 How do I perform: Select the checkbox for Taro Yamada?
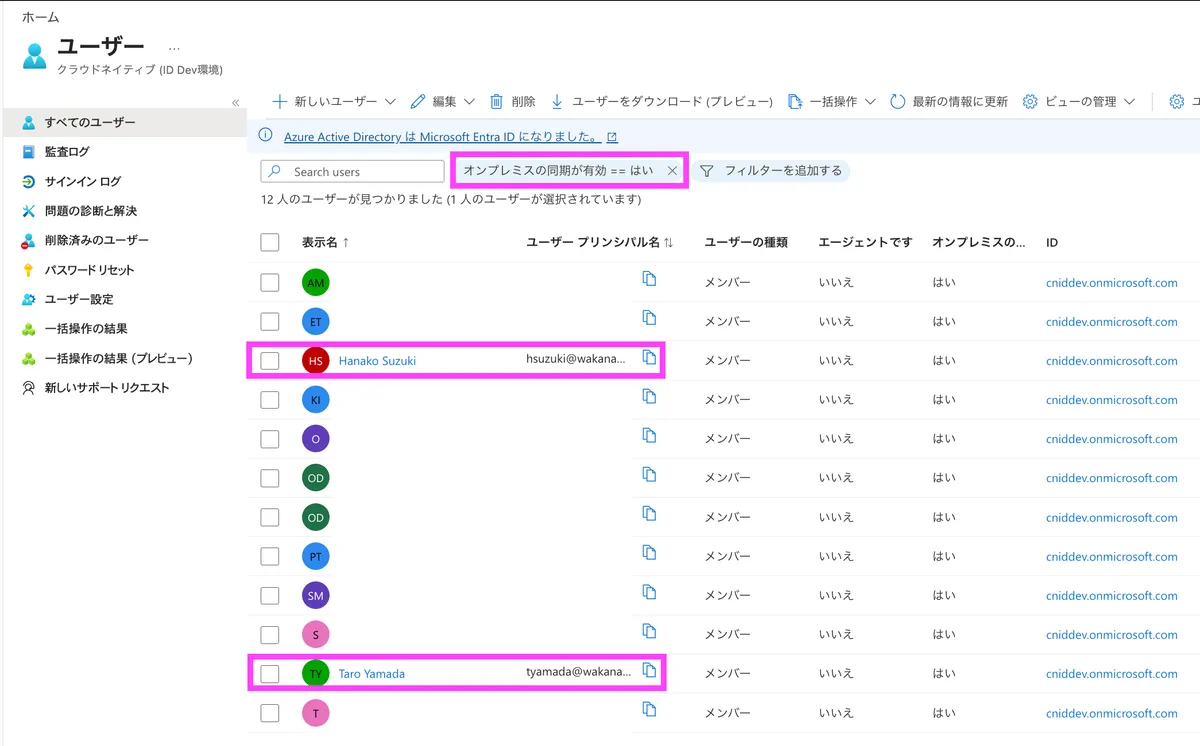270,674
